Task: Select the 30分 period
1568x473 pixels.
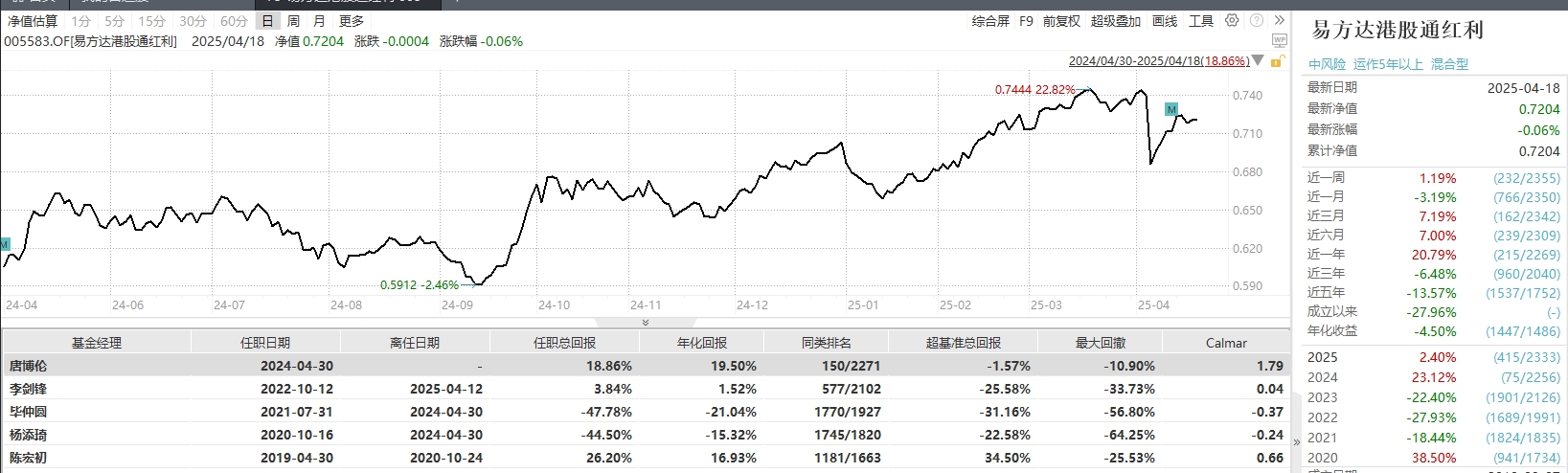Action: (x=193, y=21)
